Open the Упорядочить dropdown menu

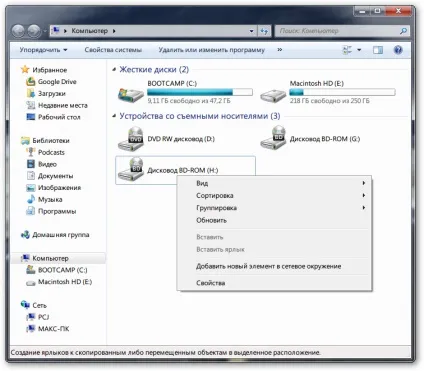[x=43, y=50]
